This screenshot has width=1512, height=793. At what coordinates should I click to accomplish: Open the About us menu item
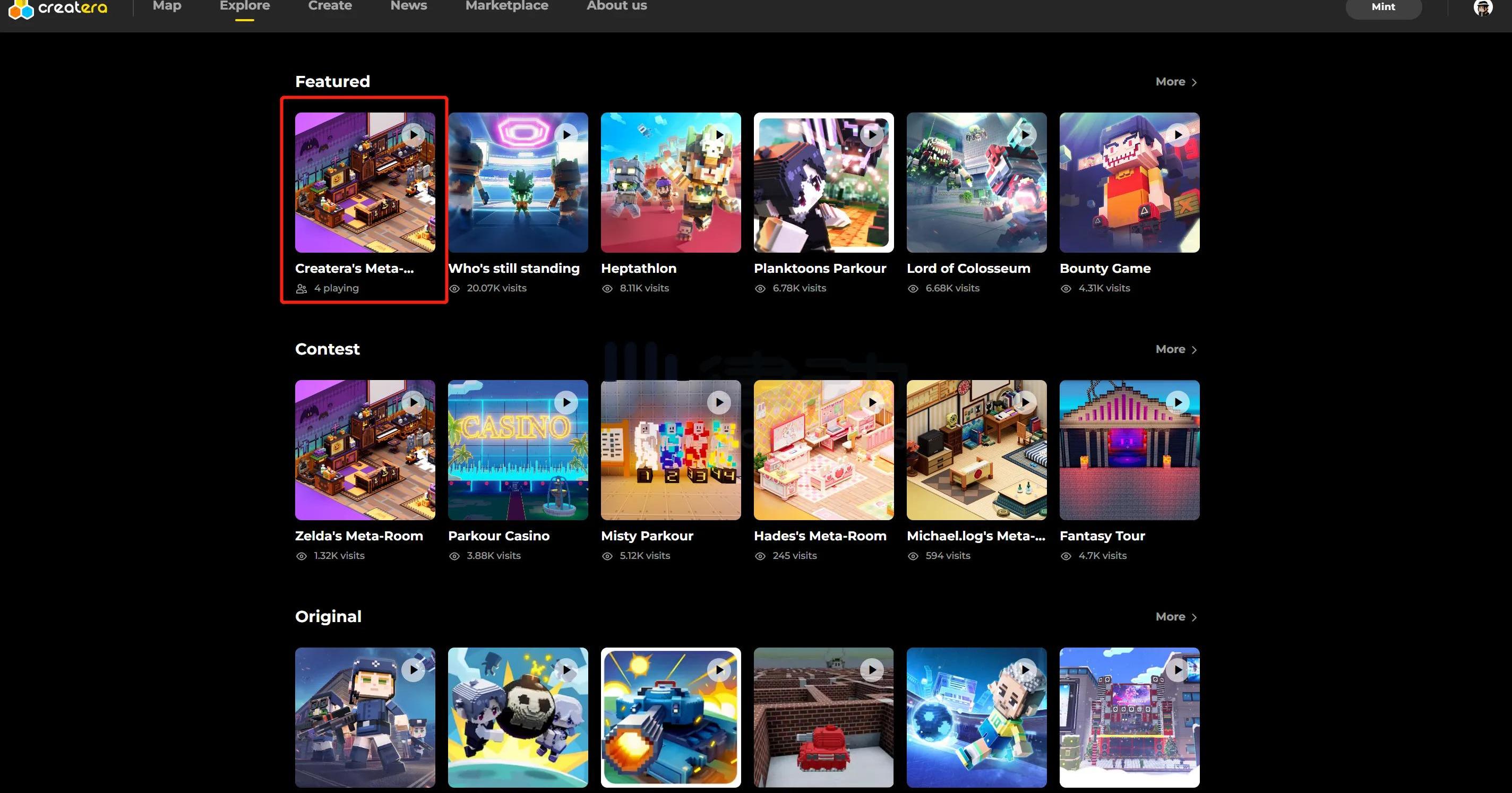point(616,6)
